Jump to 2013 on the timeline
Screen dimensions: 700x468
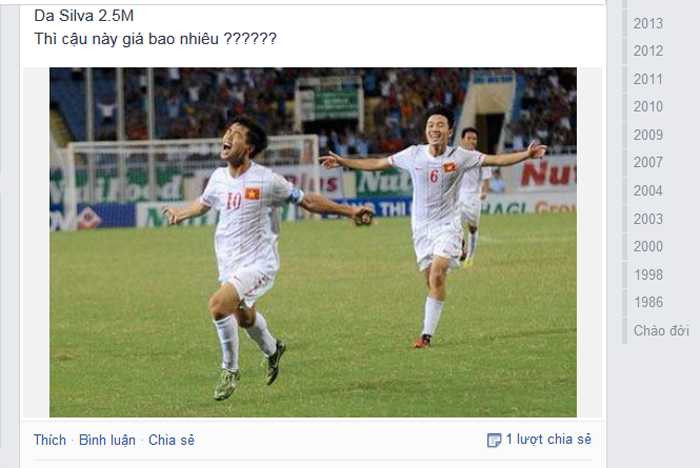[x=648, y=23]
